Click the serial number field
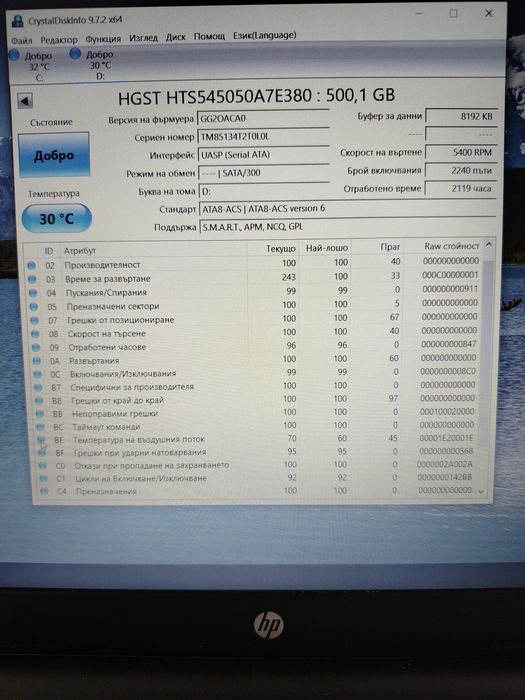 pos(263,136)
